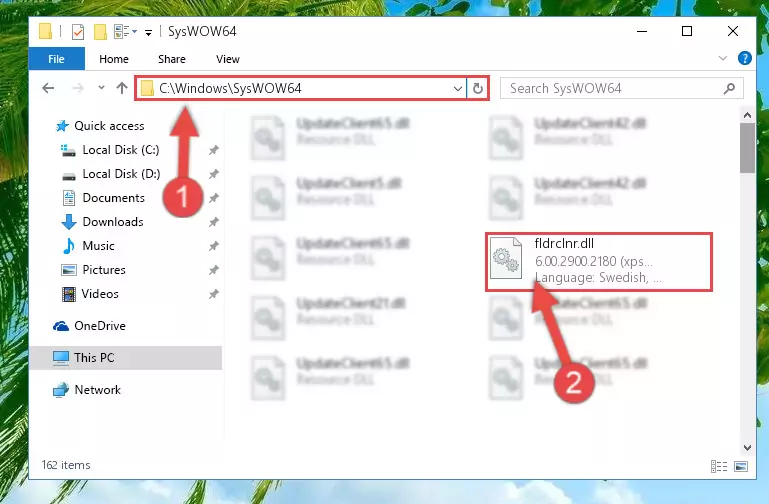Open Videos folder in sidebar
This screenshot has width=769, height=504.
click(x=100, y=294)
